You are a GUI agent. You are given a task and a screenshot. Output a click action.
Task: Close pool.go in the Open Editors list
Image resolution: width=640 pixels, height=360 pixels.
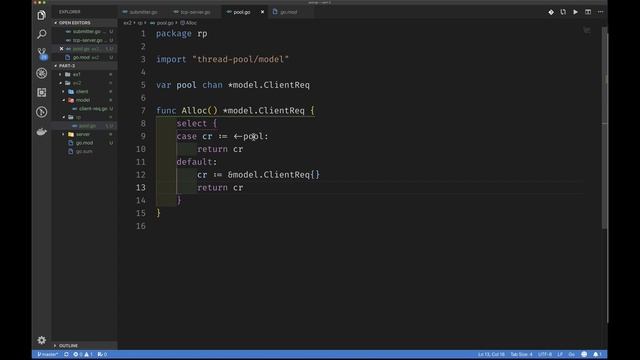pyautogui.click(x=62, y=49)
